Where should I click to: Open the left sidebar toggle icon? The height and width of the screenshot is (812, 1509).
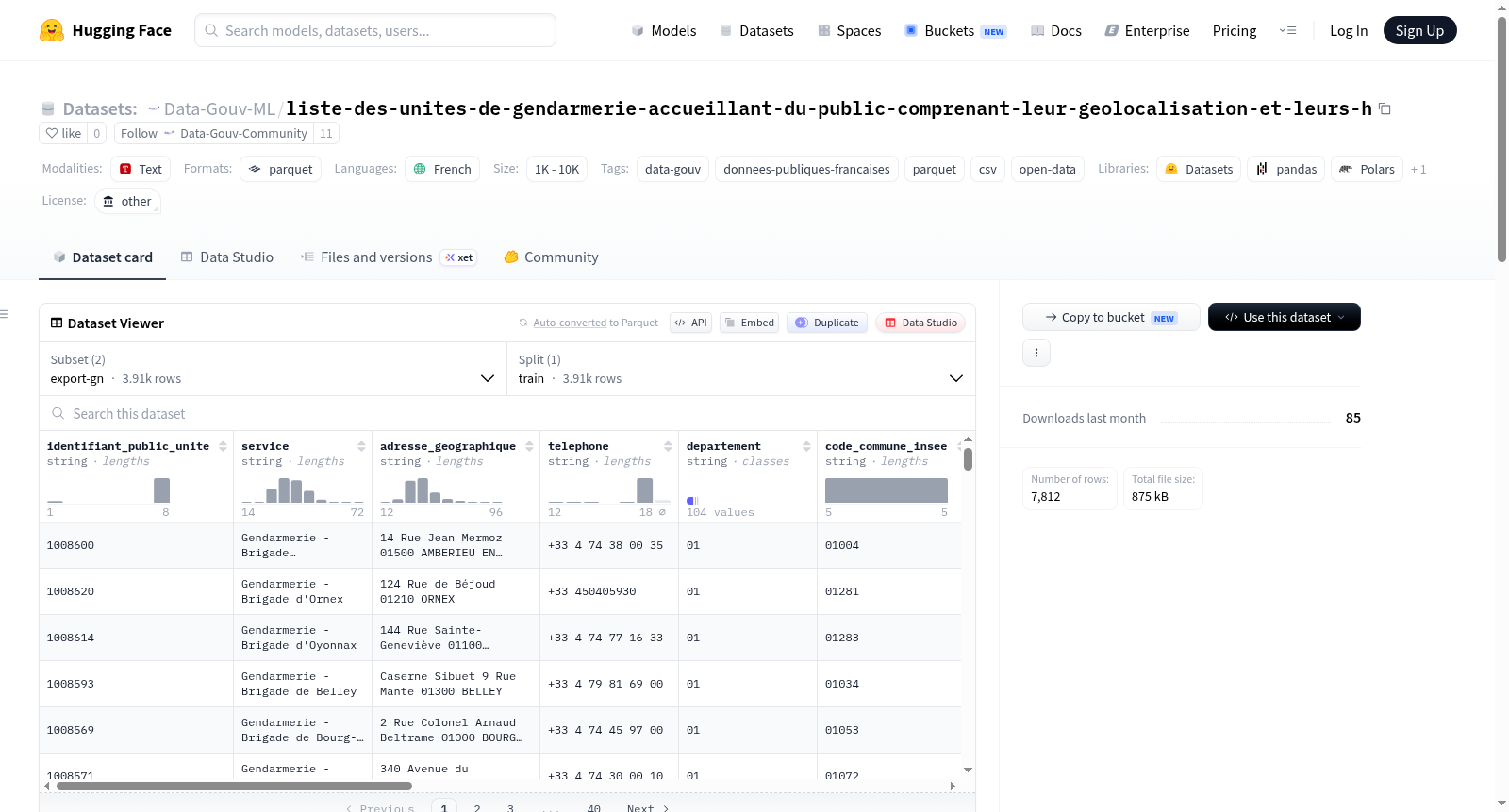click(x=5, y=314)
